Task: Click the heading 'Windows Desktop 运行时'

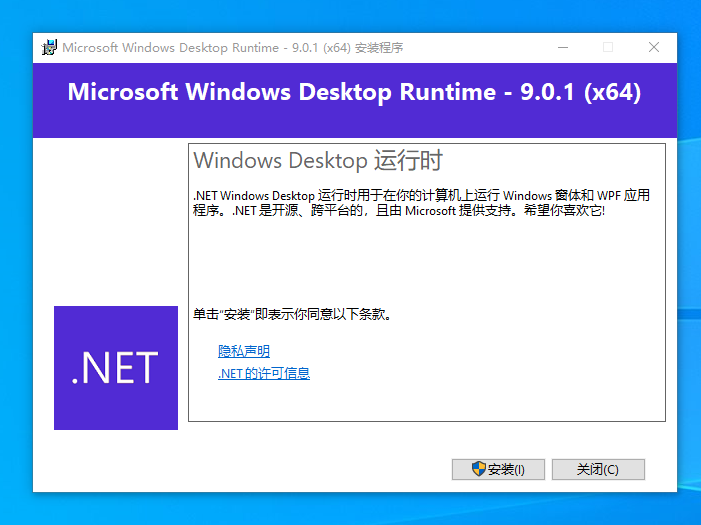Action: tap(318, 161)
